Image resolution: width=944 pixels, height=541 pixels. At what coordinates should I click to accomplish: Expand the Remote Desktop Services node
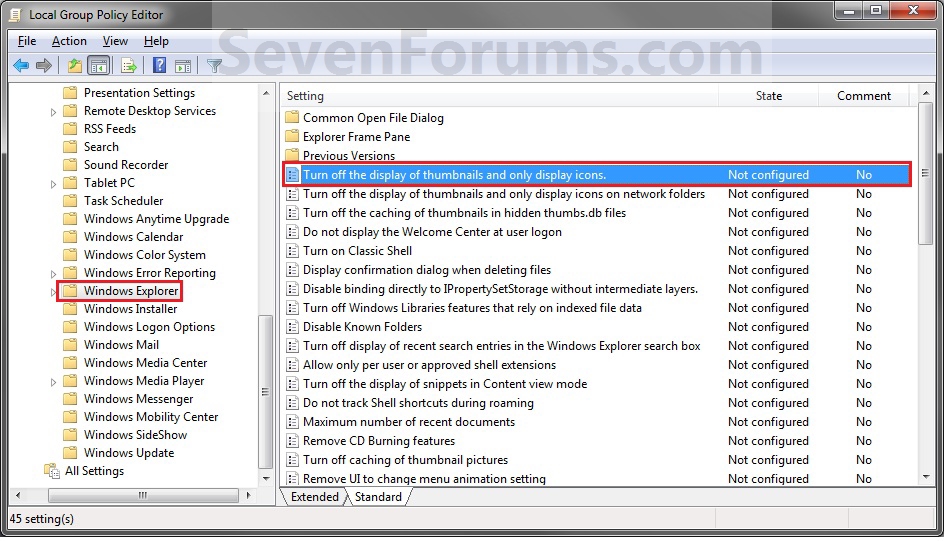tap(53, 112)
